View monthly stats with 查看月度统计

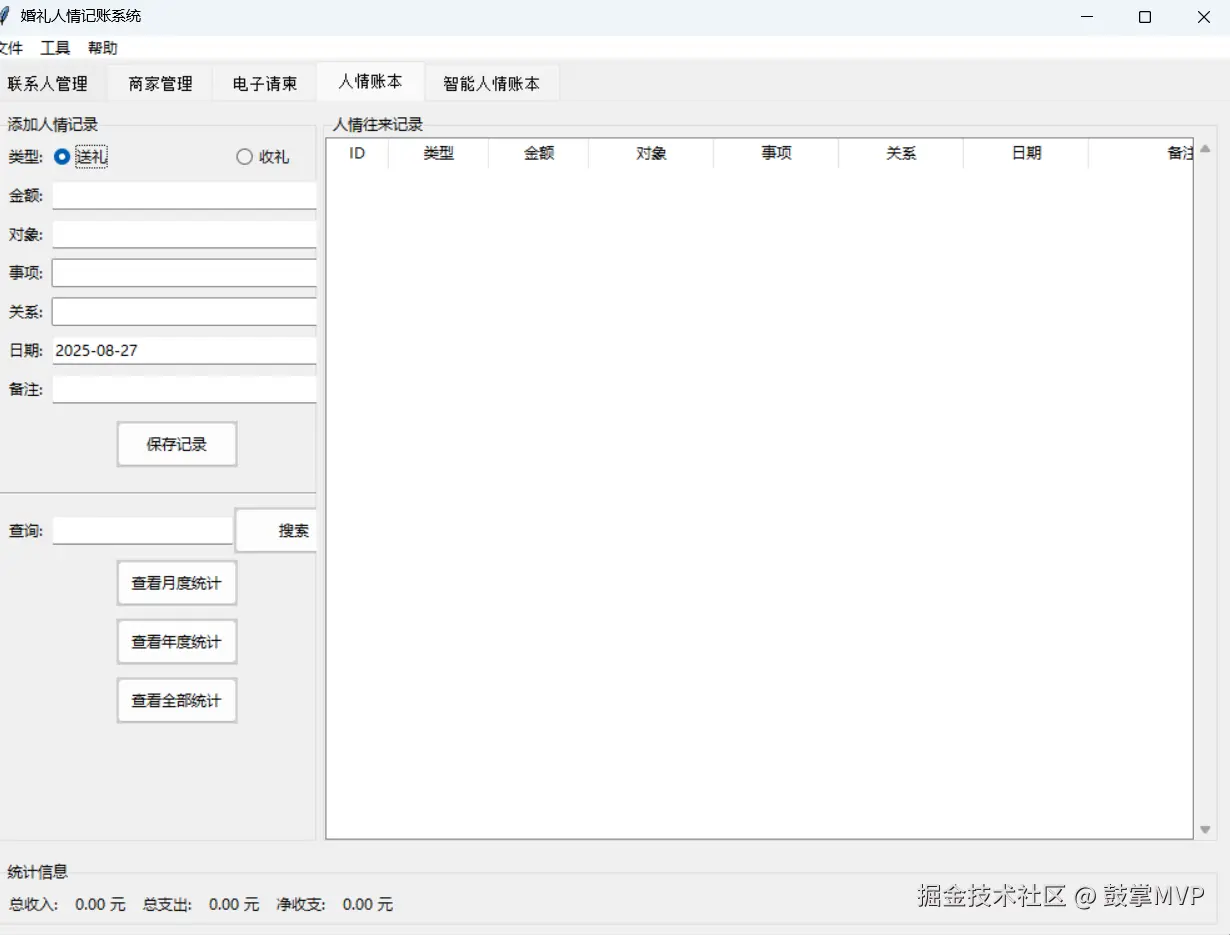click(x=177, y=583)
